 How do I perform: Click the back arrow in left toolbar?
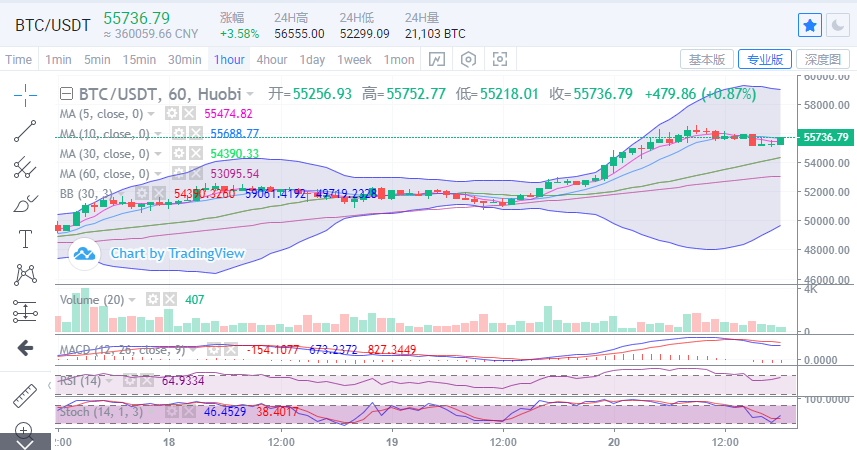(25, 348)
